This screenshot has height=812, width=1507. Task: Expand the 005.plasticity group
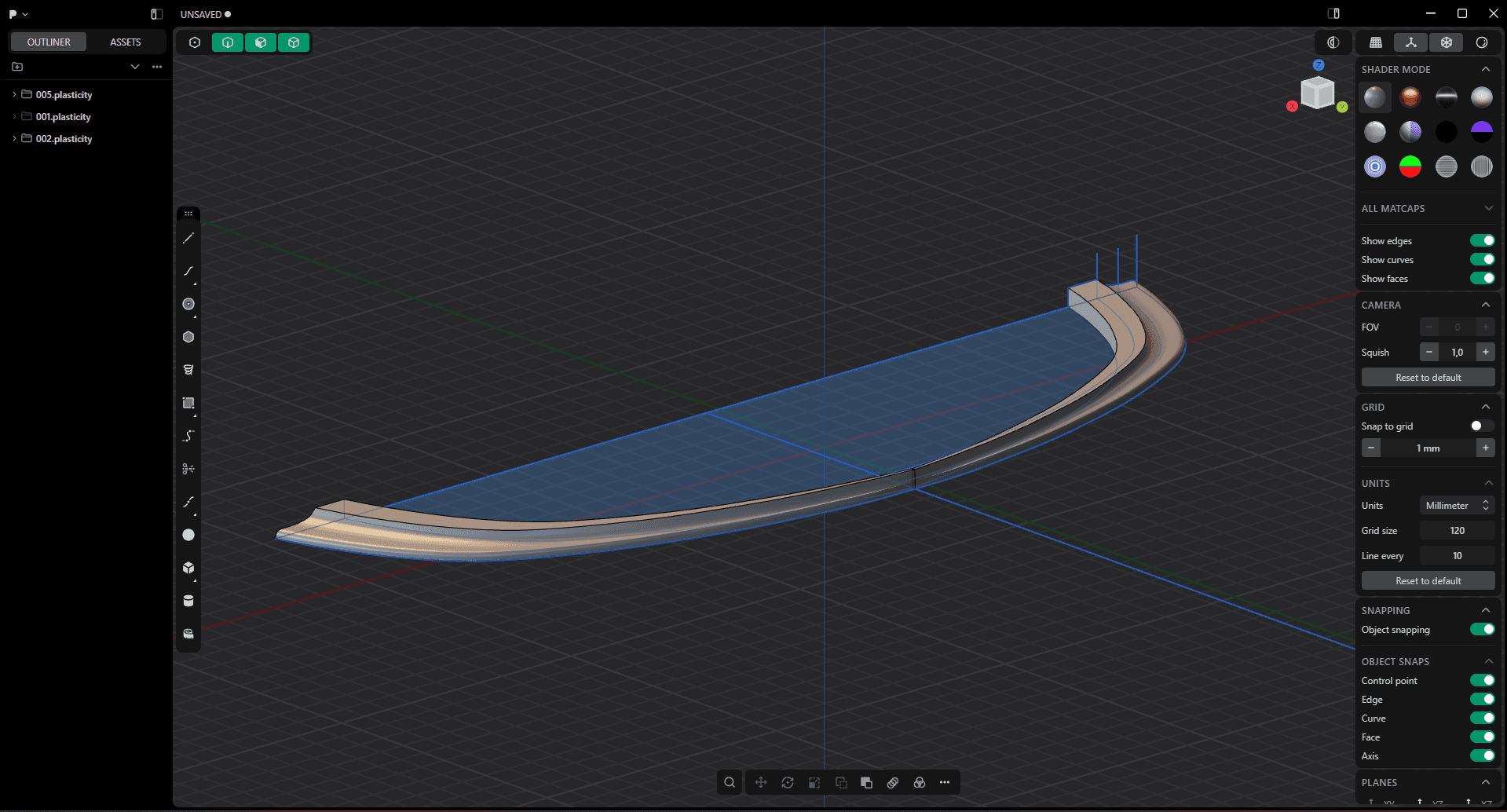coord(14,94)
